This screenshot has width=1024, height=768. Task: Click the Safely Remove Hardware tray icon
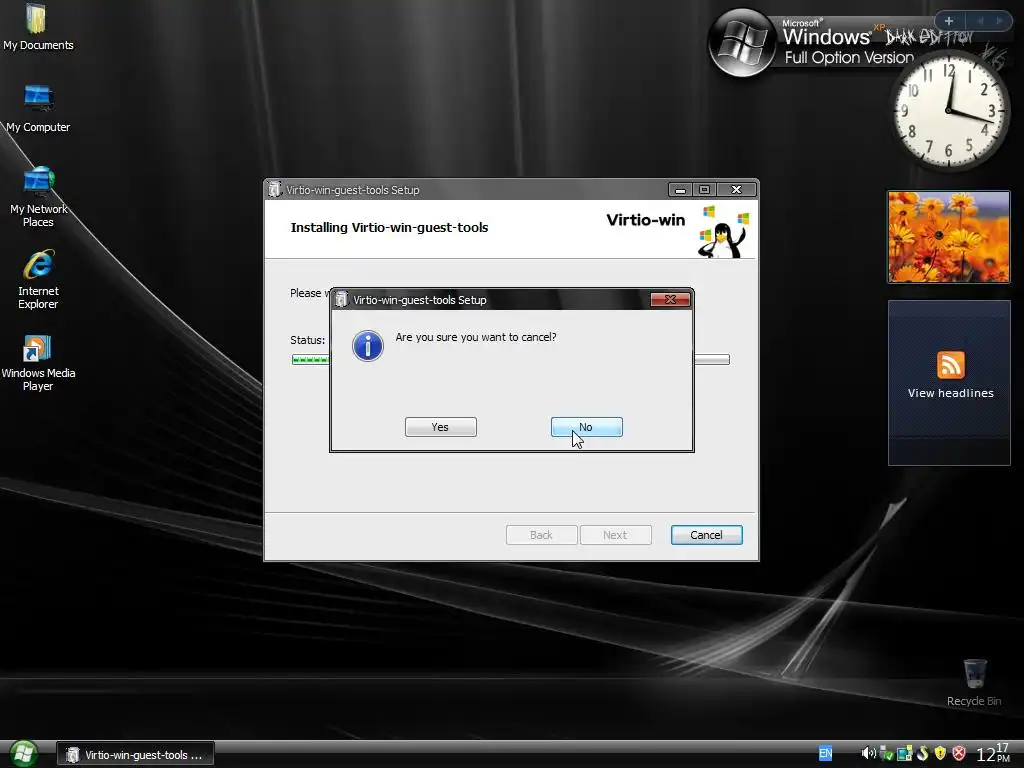click(887, 754)
